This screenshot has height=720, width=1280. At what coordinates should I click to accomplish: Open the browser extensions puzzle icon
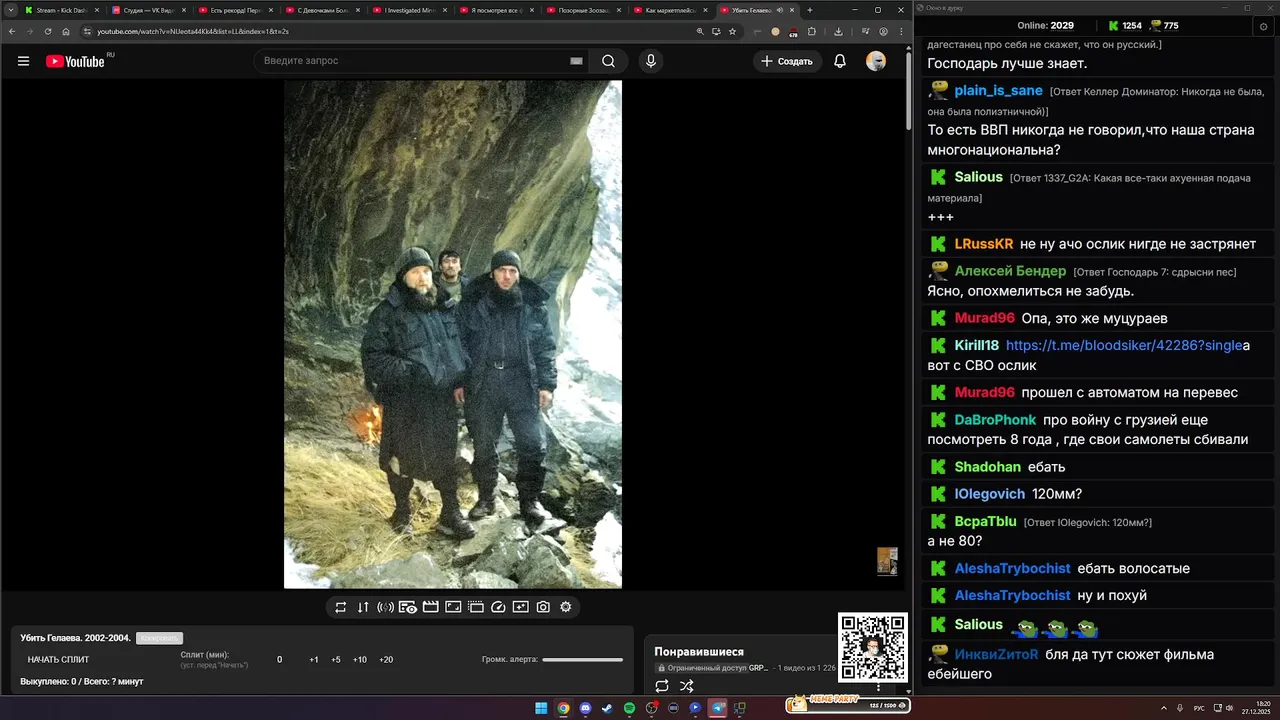(x=812, y=31)
